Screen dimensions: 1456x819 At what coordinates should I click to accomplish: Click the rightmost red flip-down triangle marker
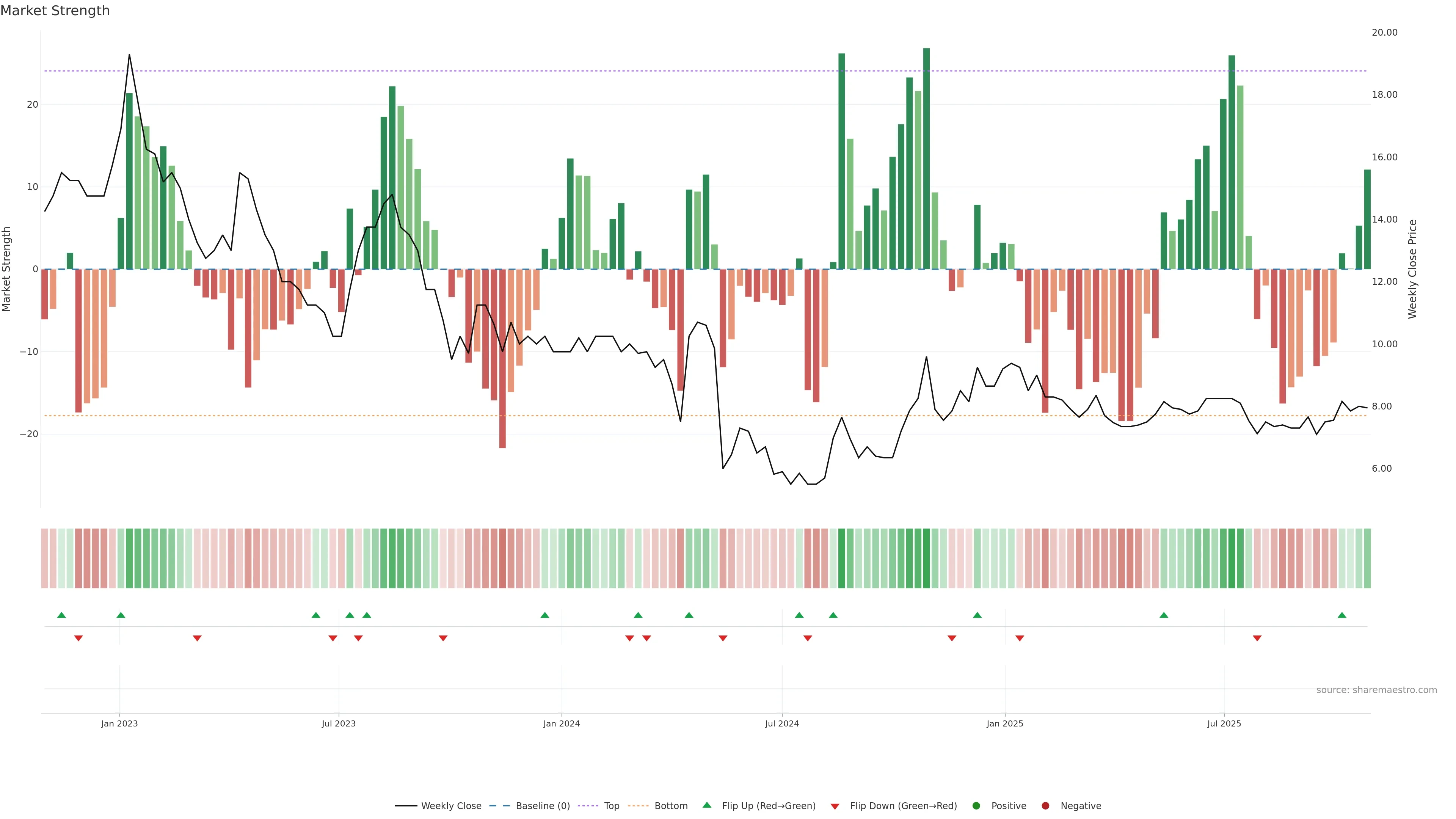(x=1257, y=638)
